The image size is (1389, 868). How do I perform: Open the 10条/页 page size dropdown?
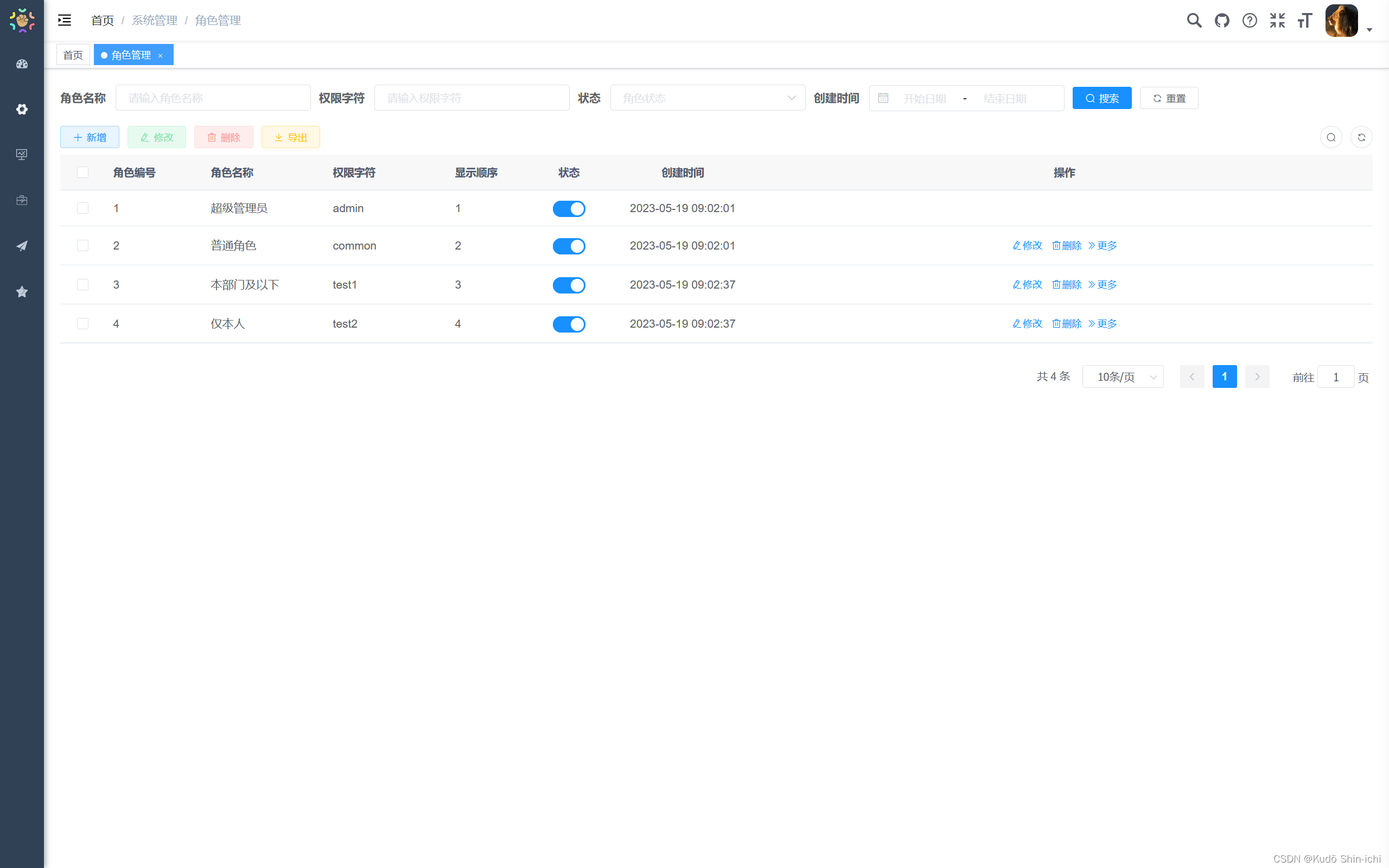click(1123, 377)
